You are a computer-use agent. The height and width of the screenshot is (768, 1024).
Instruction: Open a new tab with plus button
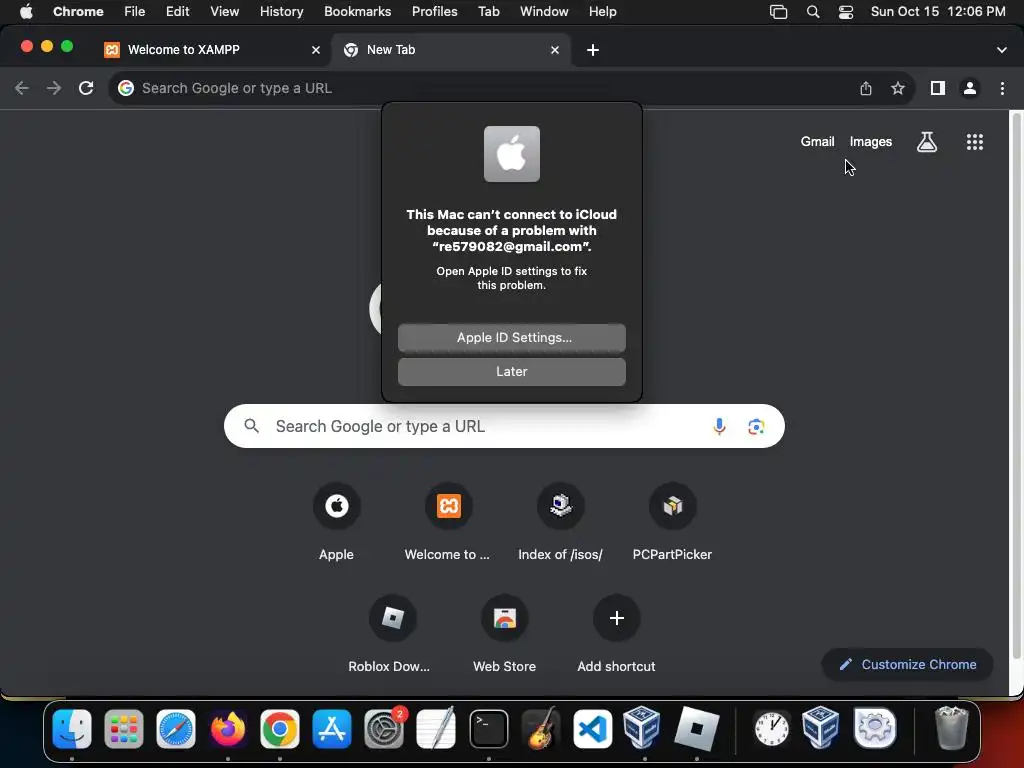pos(593,50)
